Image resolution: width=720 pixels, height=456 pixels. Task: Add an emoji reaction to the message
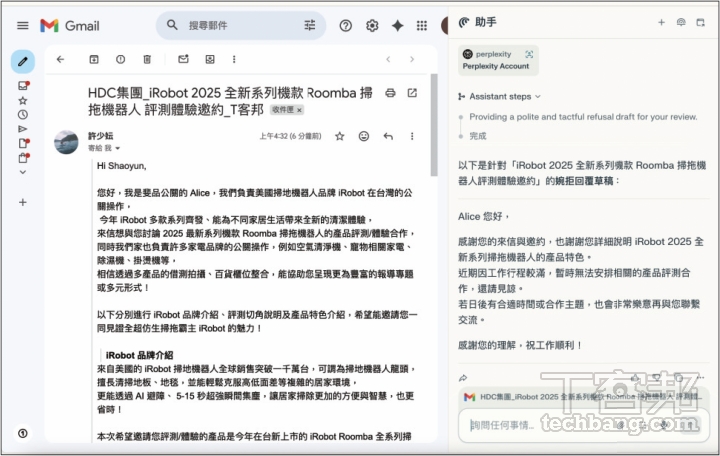(x=364, y=136)
